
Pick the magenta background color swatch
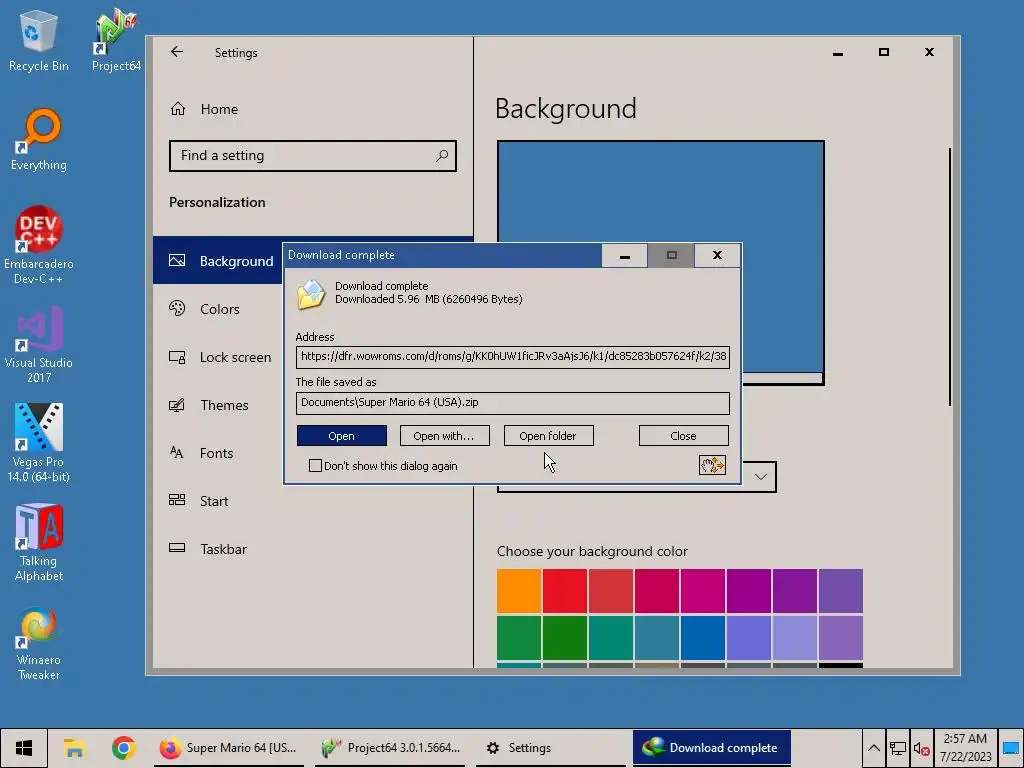coord(703,591)
